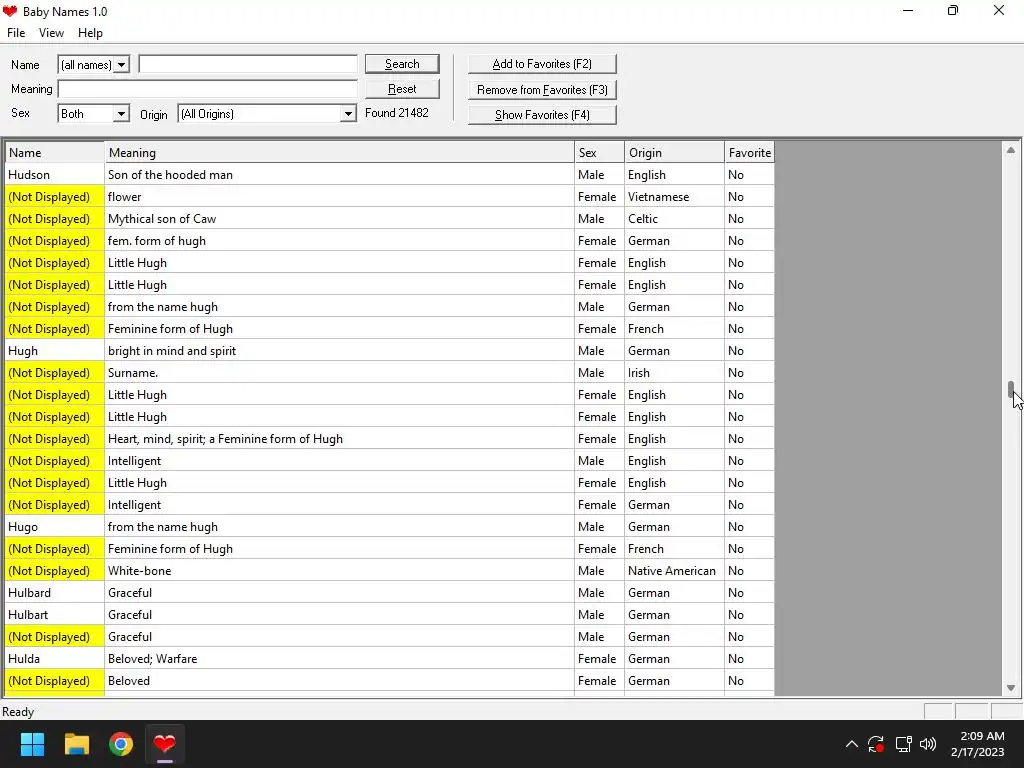Image resolution: width=1024 pixels, height=768 pixels.
Task: Focus the Name search text field
Action: pyautogui.click(x=248, y=64)
